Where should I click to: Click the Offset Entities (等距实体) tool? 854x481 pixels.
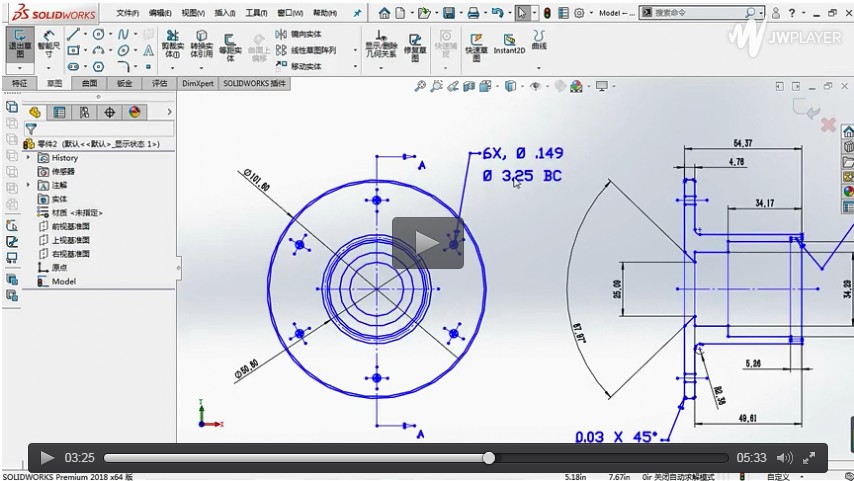[x=230, y=41]
